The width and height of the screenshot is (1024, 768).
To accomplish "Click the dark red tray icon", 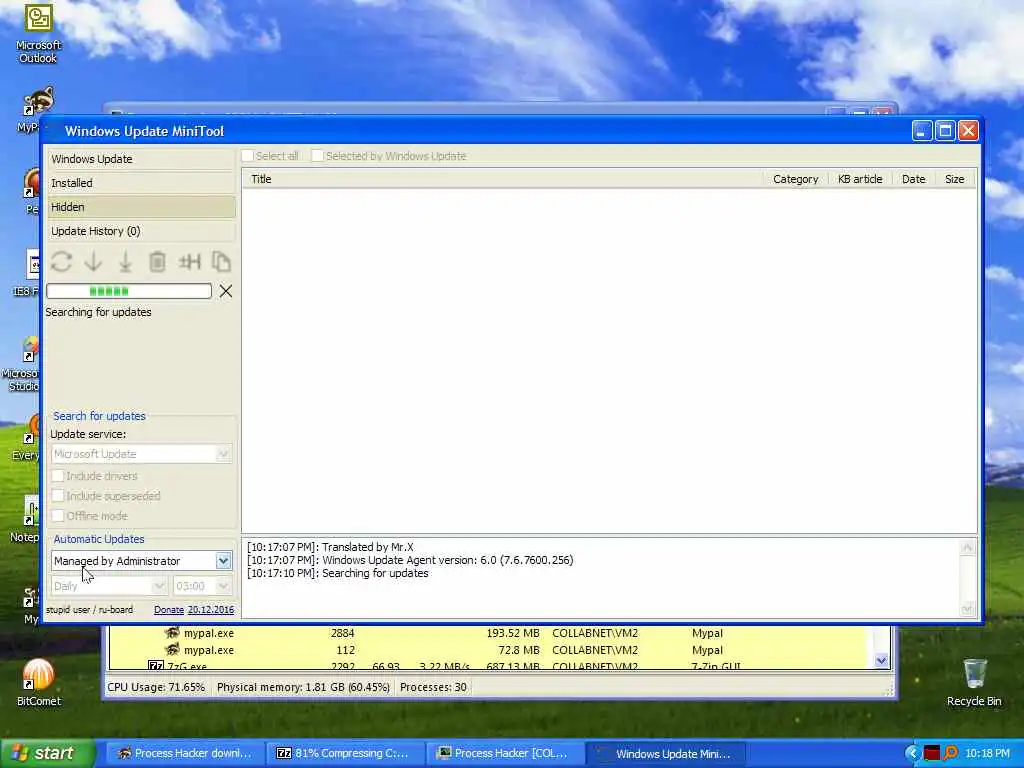I will click(x=932, y=753).
